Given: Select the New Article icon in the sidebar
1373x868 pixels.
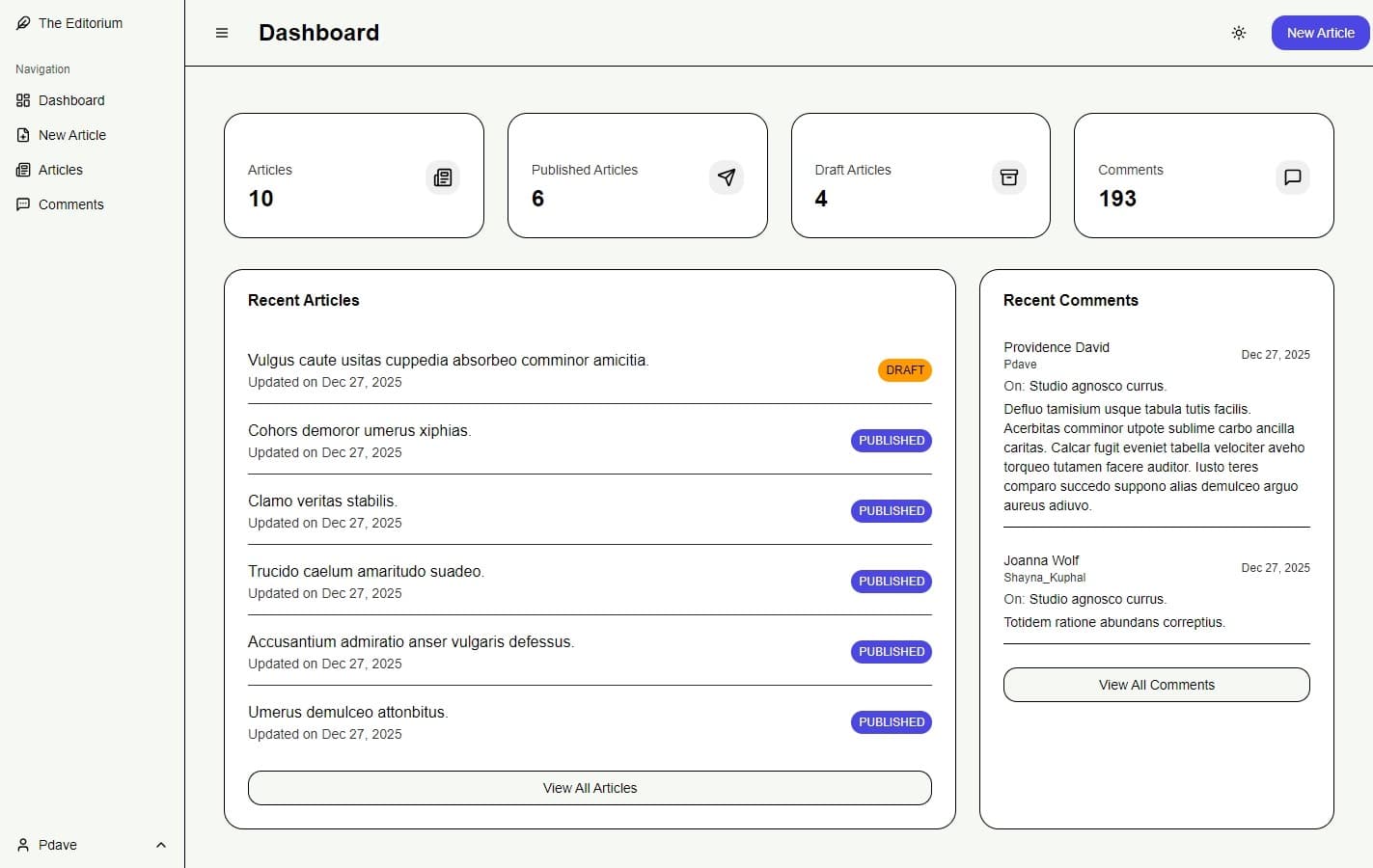Looking at the screenshot, I should 22,135.
